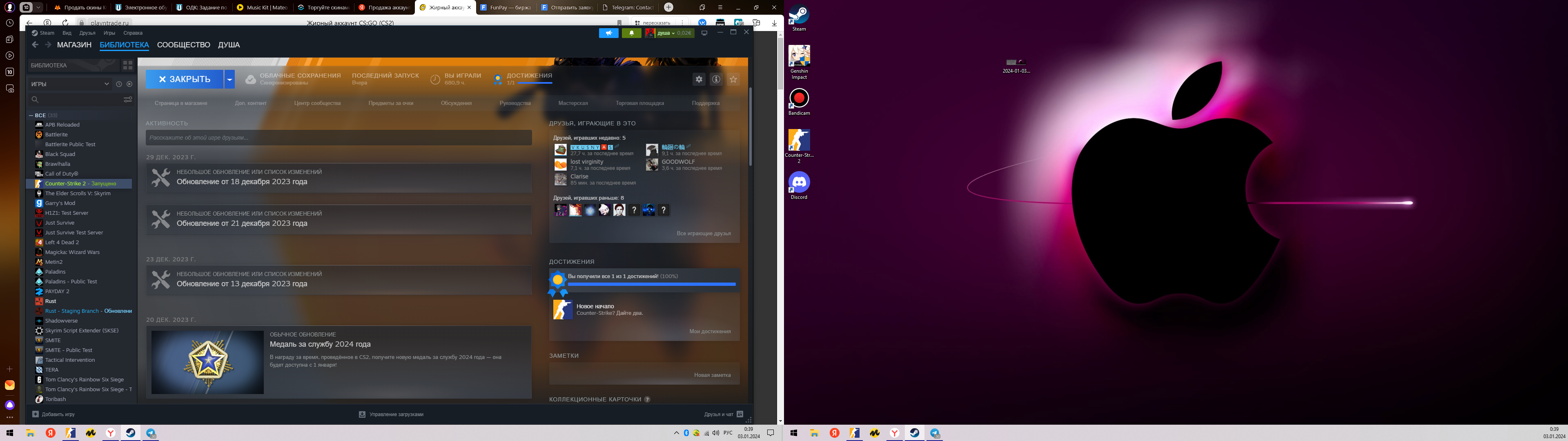Go forward with Steam's right arrow
This screenshot has width=1568, height=441.
48,45
